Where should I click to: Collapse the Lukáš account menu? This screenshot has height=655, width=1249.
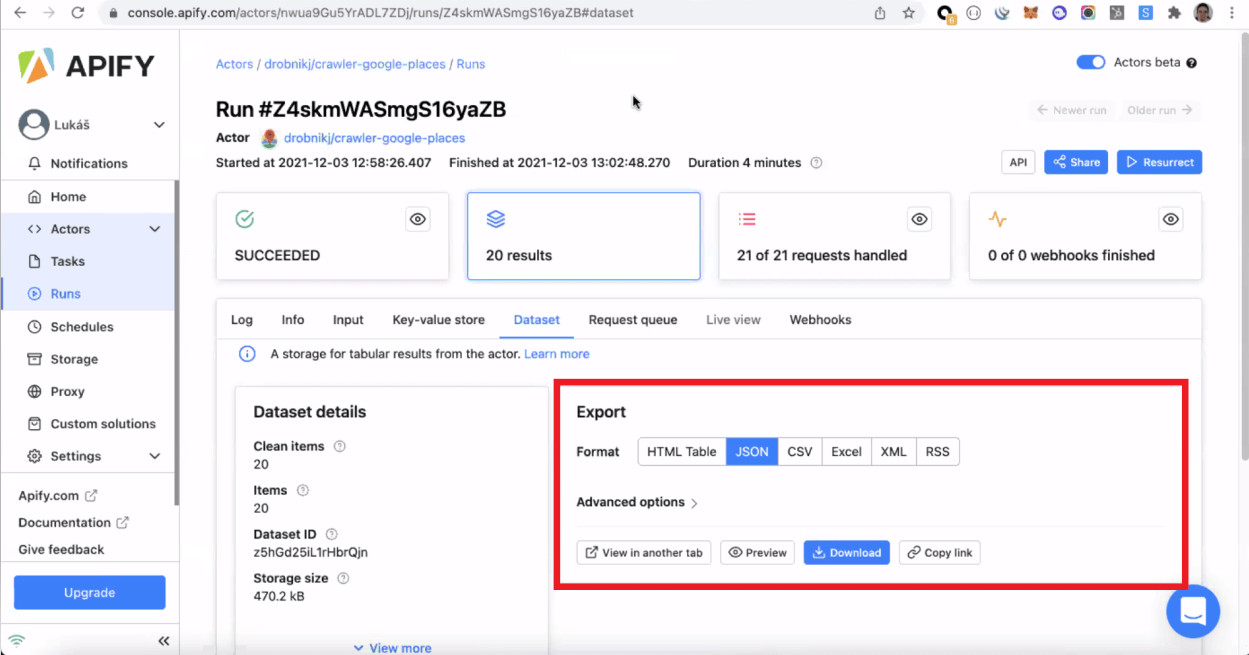tap(158, 125)
